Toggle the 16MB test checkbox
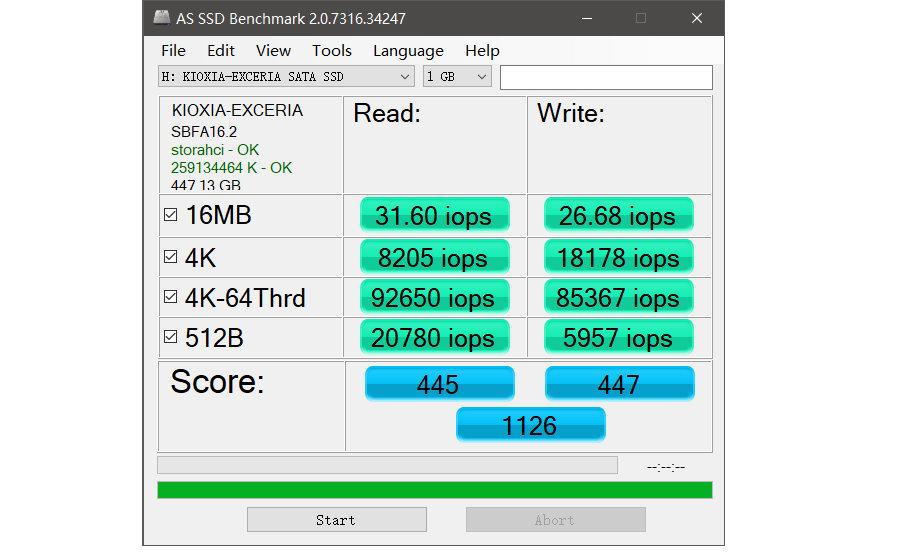The image size is (900, 559). pos(170,215)
